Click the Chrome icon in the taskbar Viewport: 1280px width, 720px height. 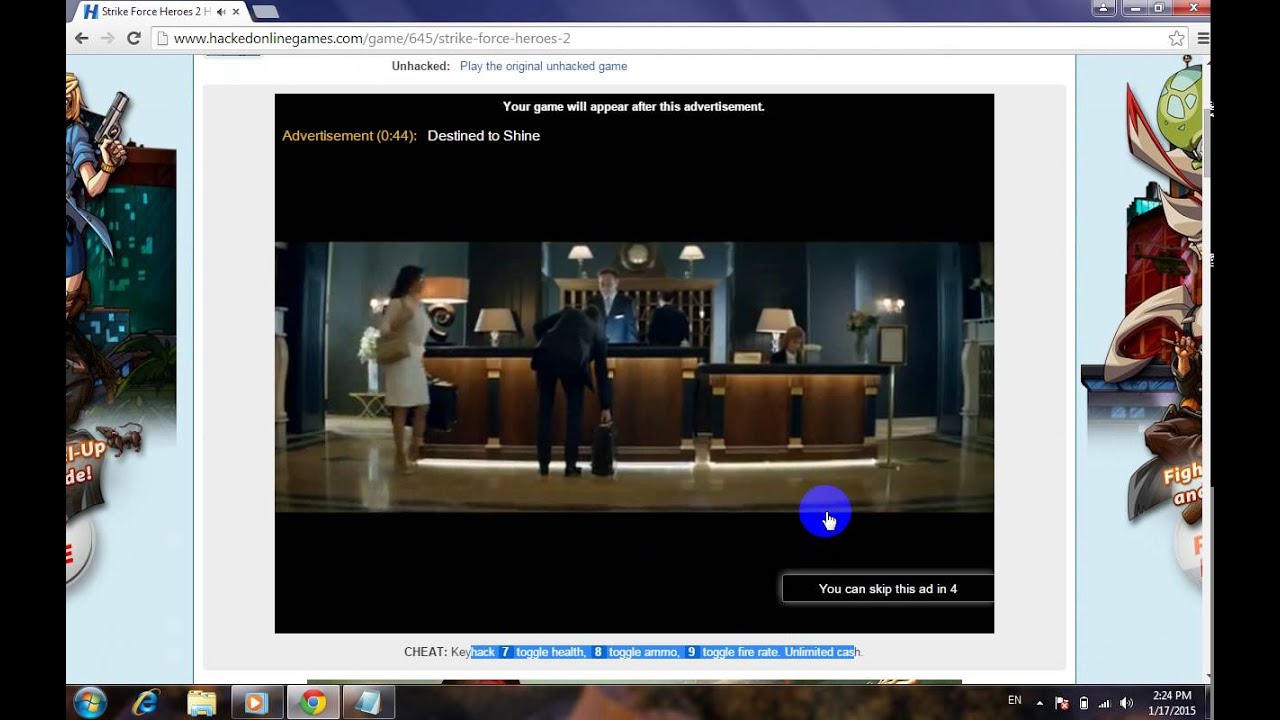click(x=313, y=703)
